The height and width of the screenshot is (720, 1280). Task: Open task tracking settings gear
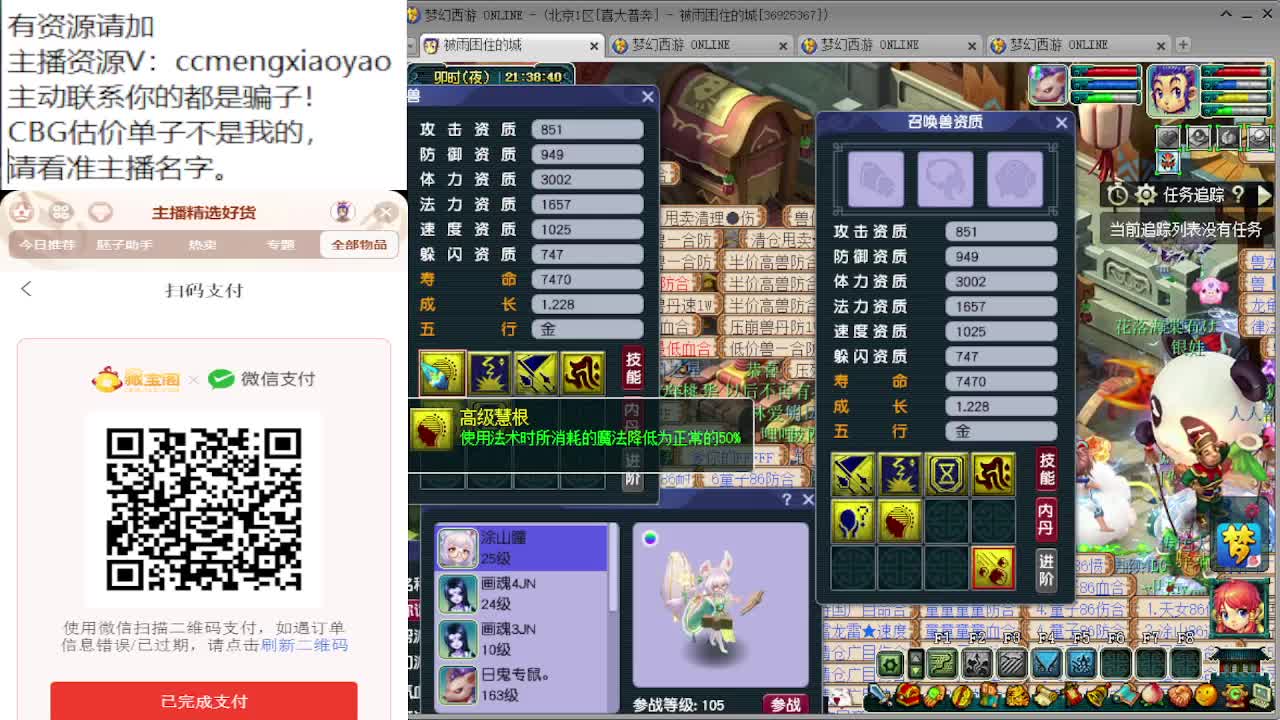(1146, 195)
